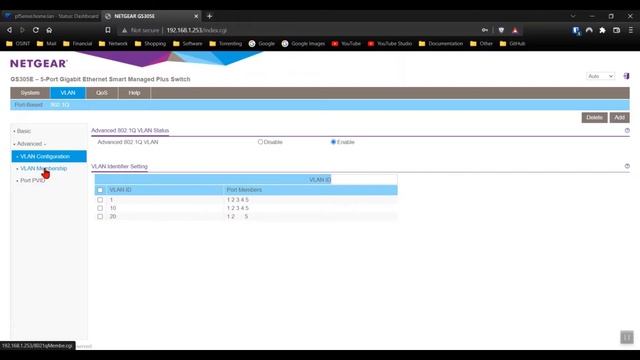Open the Bitwarden extension icon
Viewport: 640px width, 360px height.
[x=576, y=31]
